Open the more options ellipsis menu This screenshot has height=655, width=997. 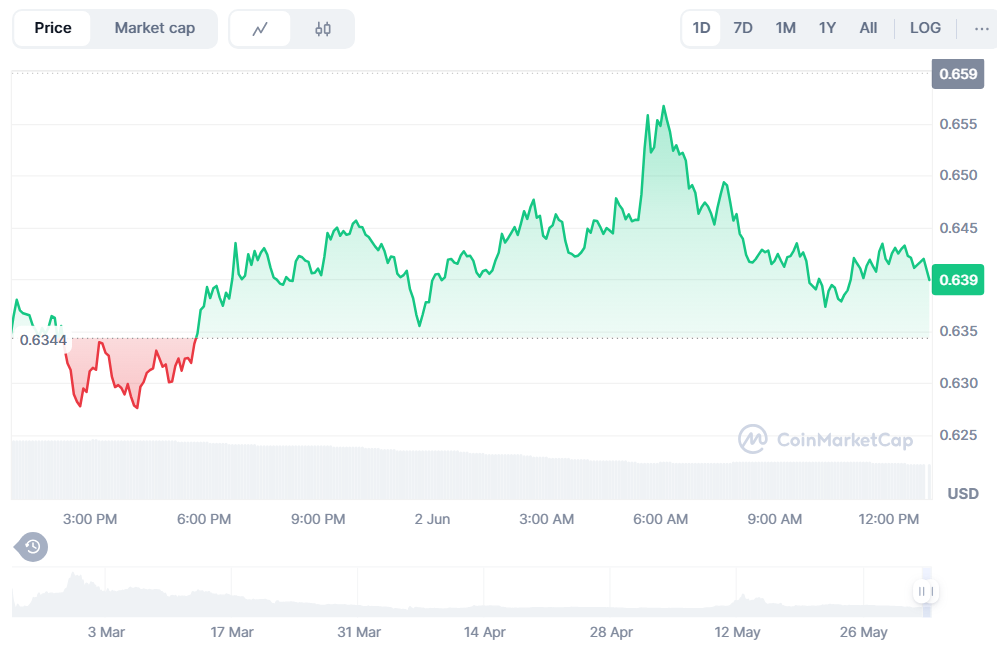(x=981, y=28)
